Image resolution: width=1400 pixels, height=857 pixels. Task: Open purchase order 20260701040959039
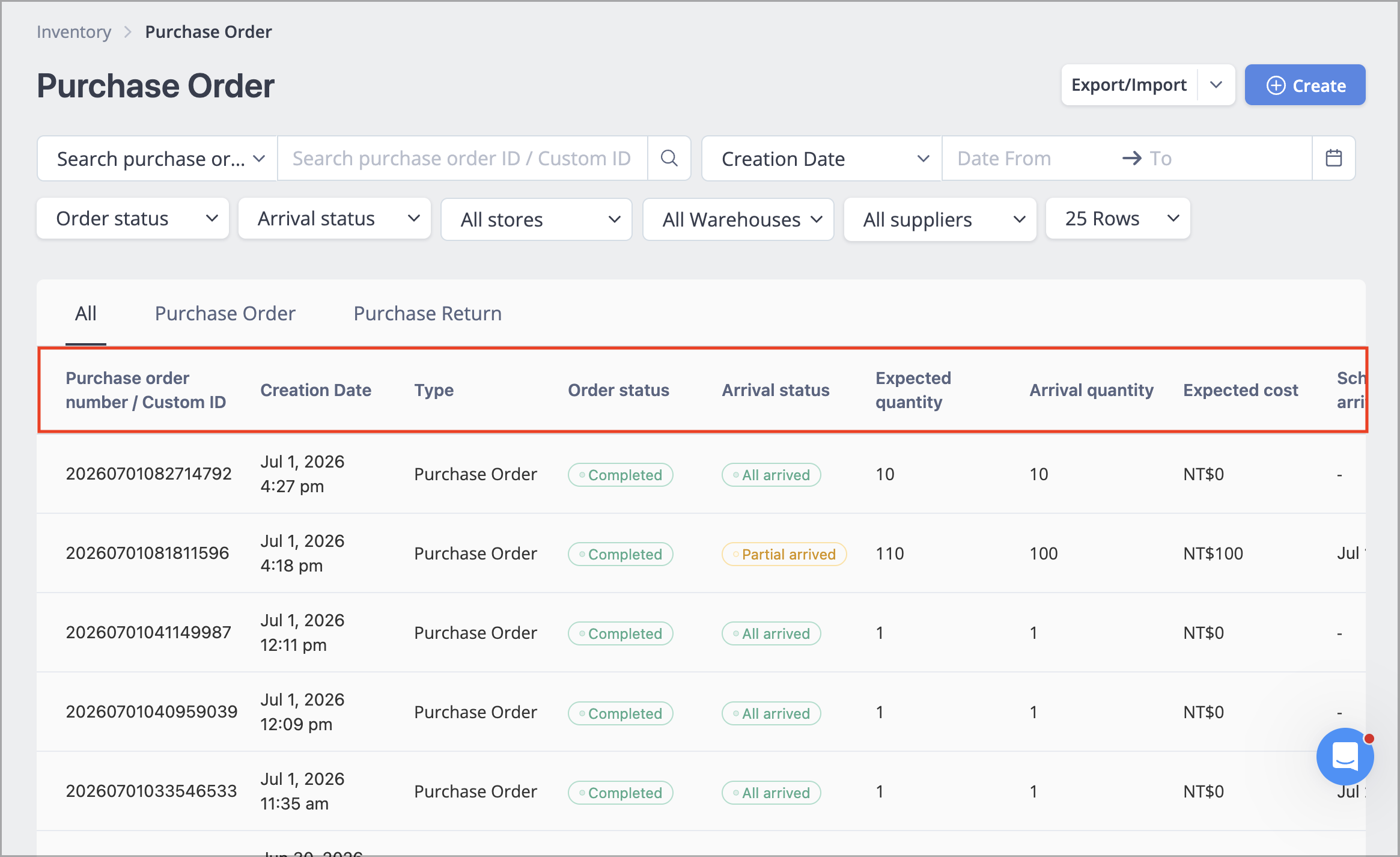pos(151,712)
